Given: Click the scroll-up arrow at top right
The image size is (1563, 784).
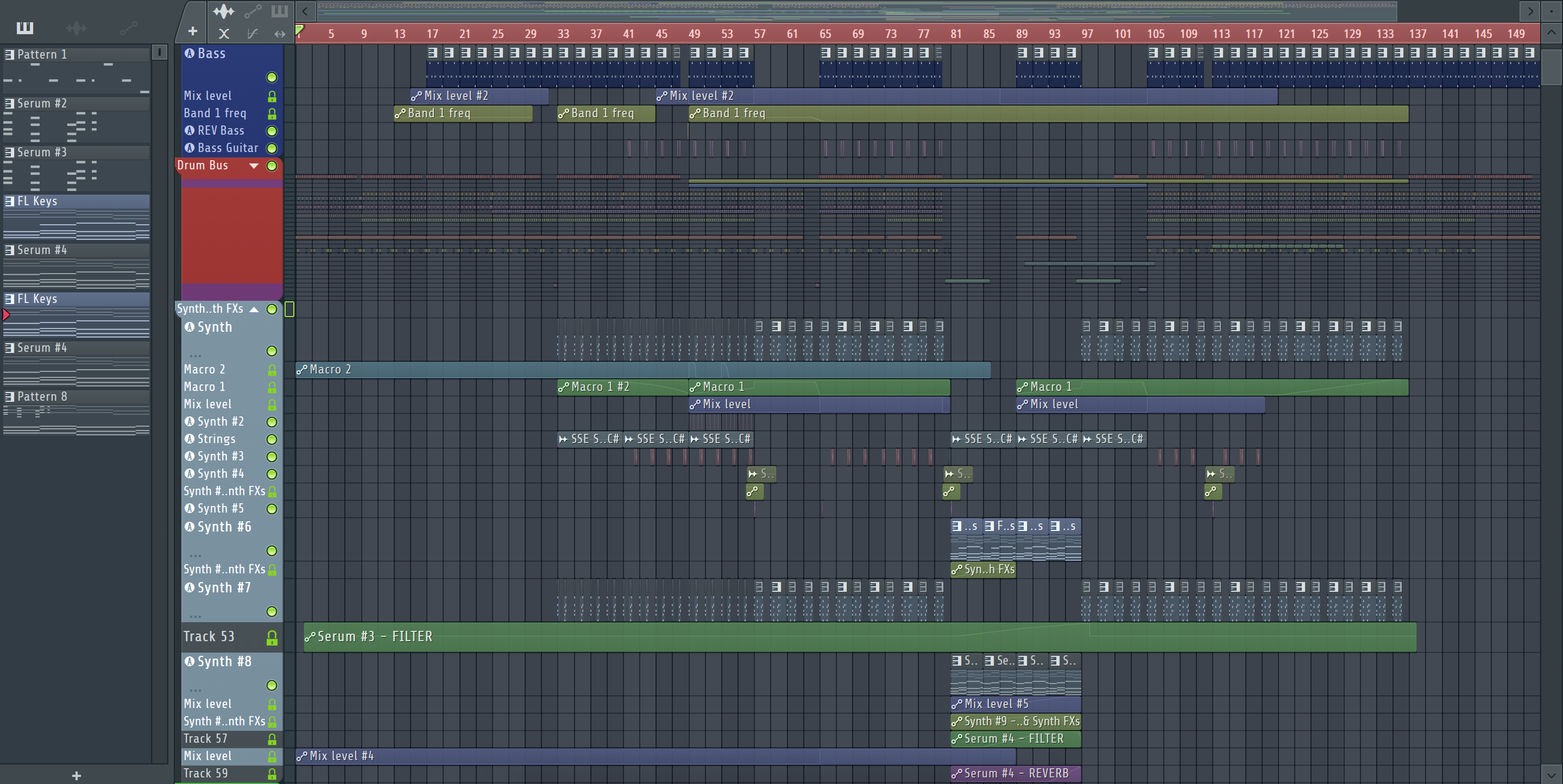Looking at the screenshot, I should (x=1552, y=33).
